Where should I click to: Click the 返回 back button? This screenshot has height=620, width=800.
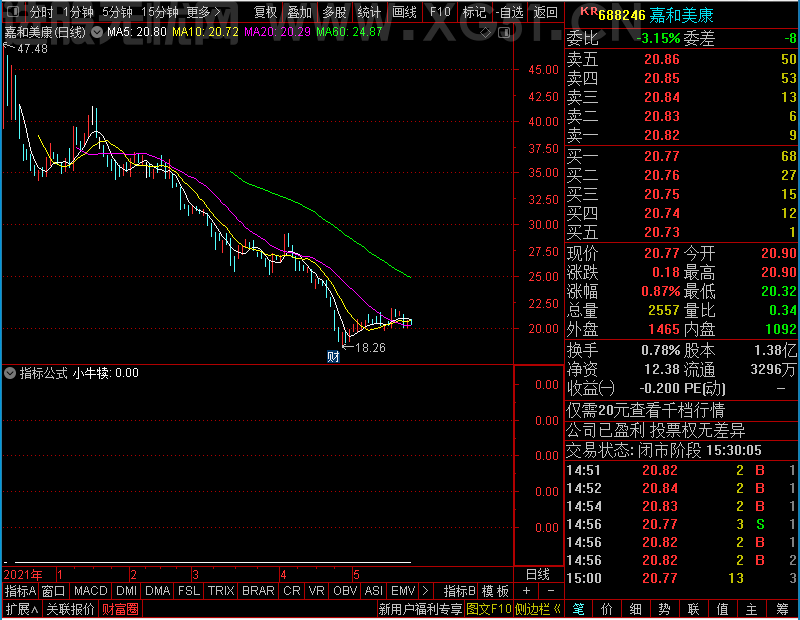coord(545,12)
